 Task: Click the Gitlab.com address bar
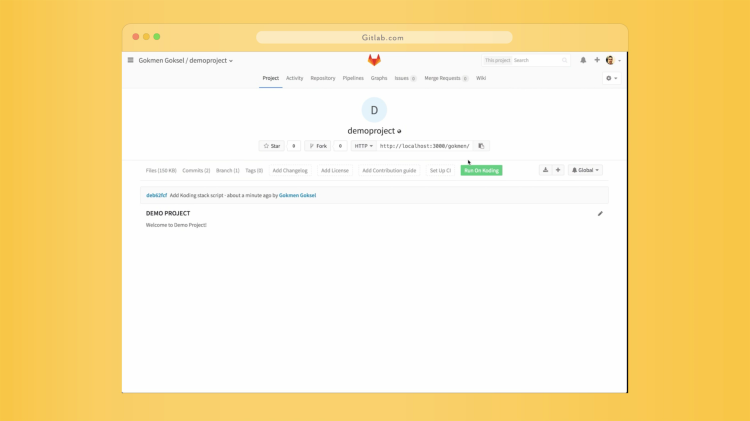384,37
